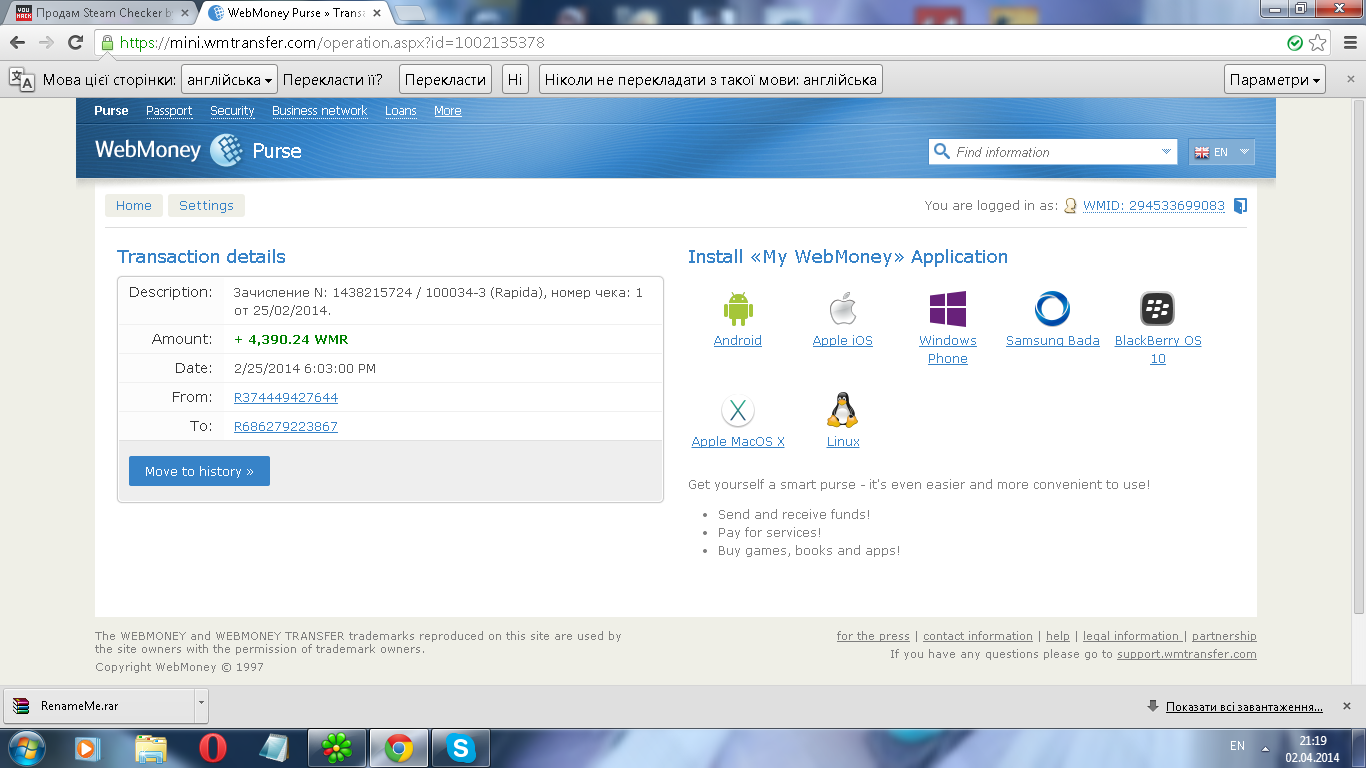Open the EN language selector
The width and height of the screenshot is (1366, 768).
(x=1221, y=152)
